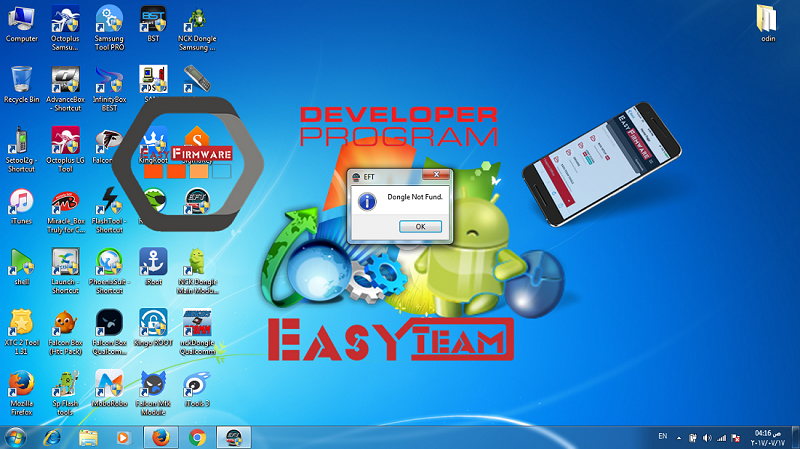This screenshot has width=800, height=449.
Task: Select the Kingo ROOT icon
Action: 153,328
